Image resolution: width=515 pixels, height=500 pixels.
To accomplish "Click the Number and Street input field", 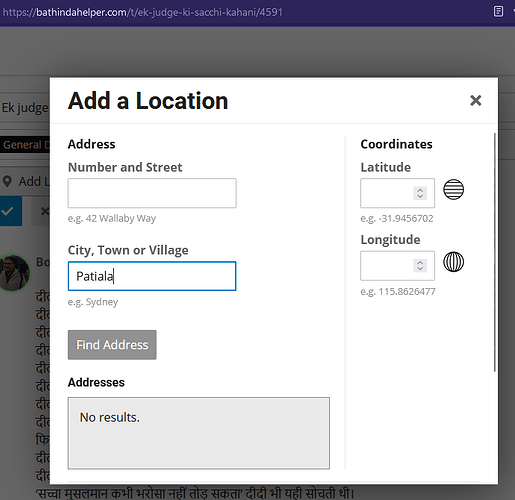I will pos(152,193).
